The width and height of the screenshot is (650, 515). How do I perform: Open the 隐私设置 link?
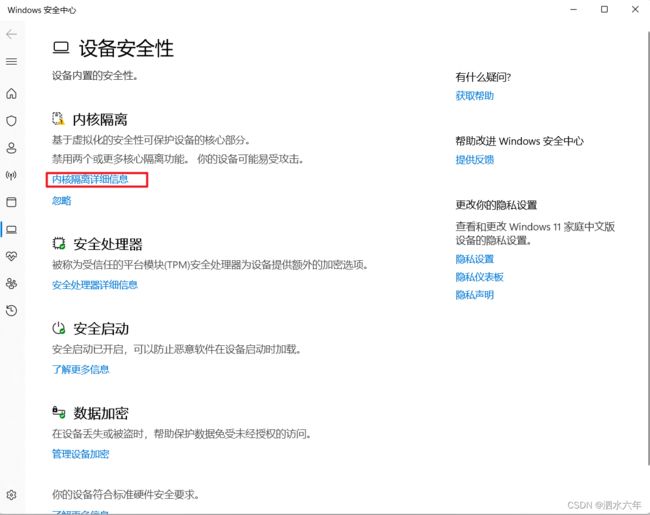(475, 259)
